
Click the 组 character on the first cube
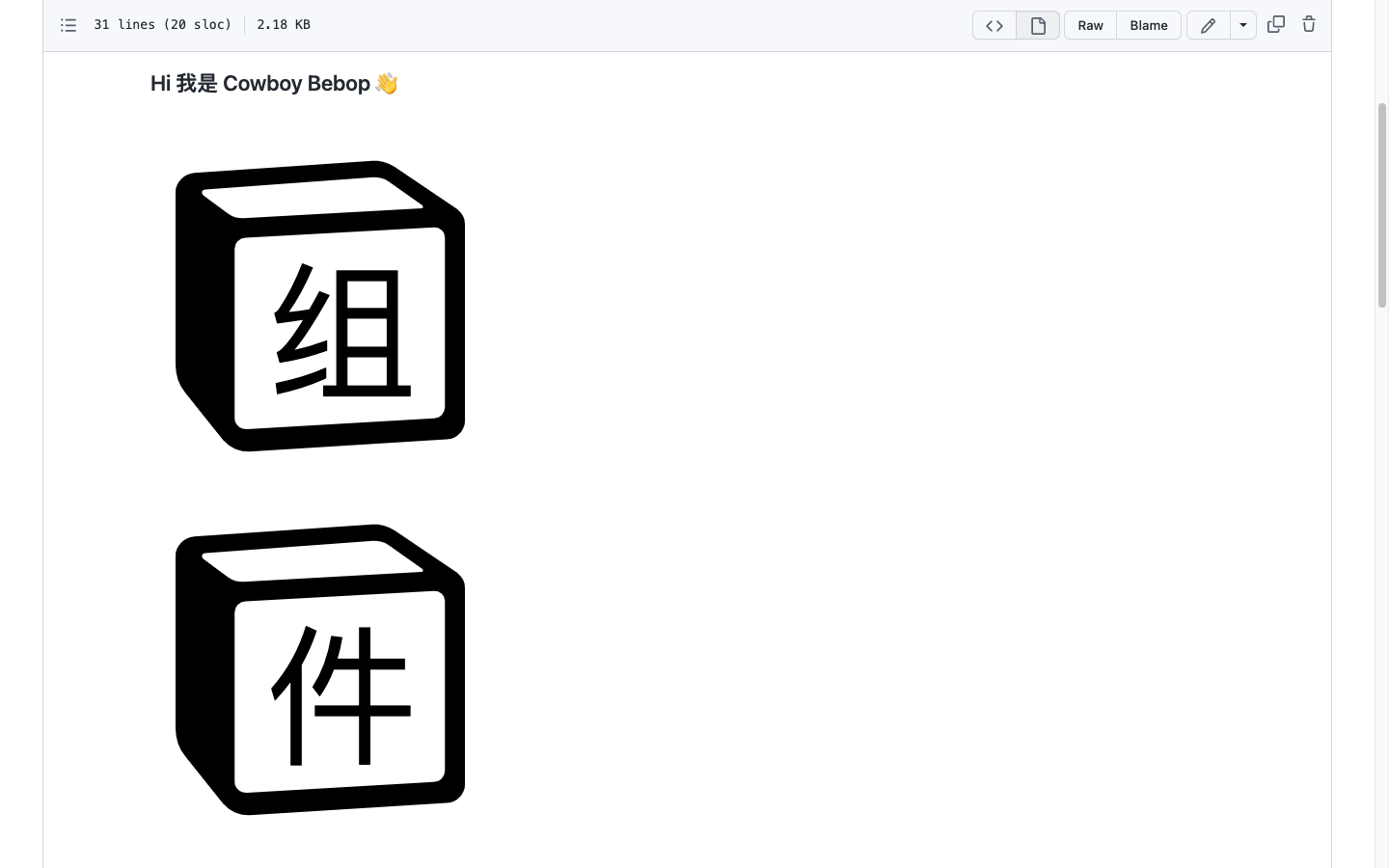click(342, 329)
